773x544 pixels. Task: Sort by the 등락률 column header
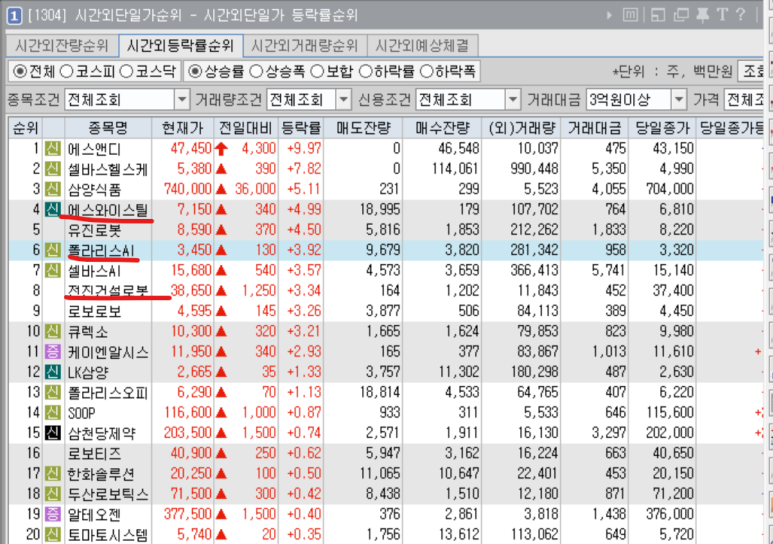click(301, 128)
